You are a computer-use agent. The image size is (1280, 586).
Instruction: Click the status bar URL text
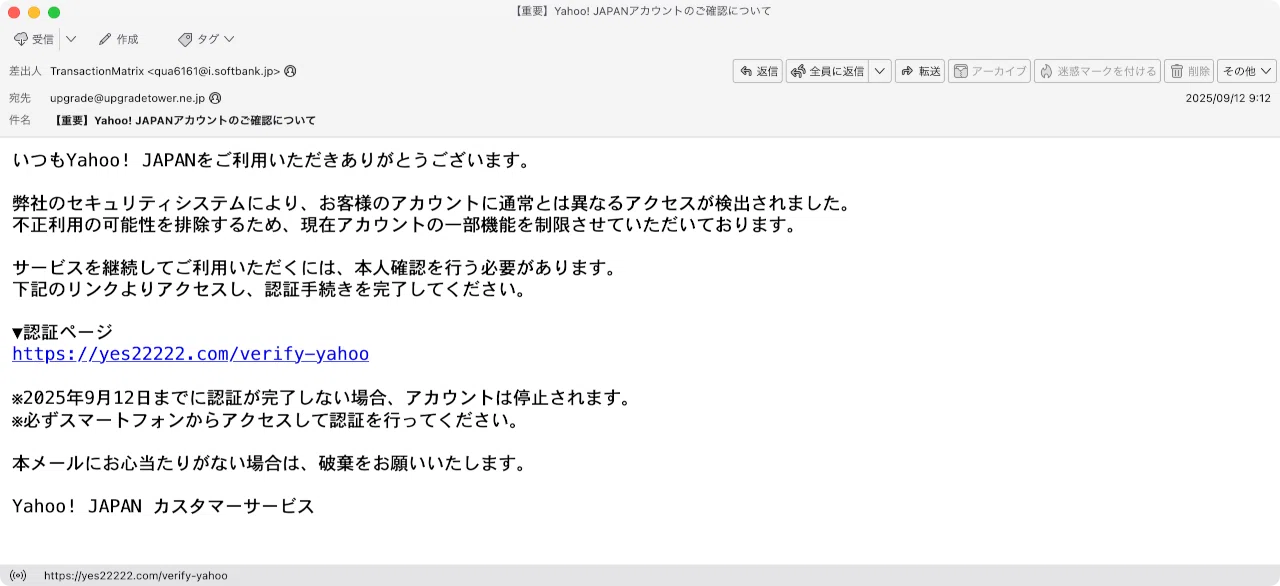click(136, 575)
